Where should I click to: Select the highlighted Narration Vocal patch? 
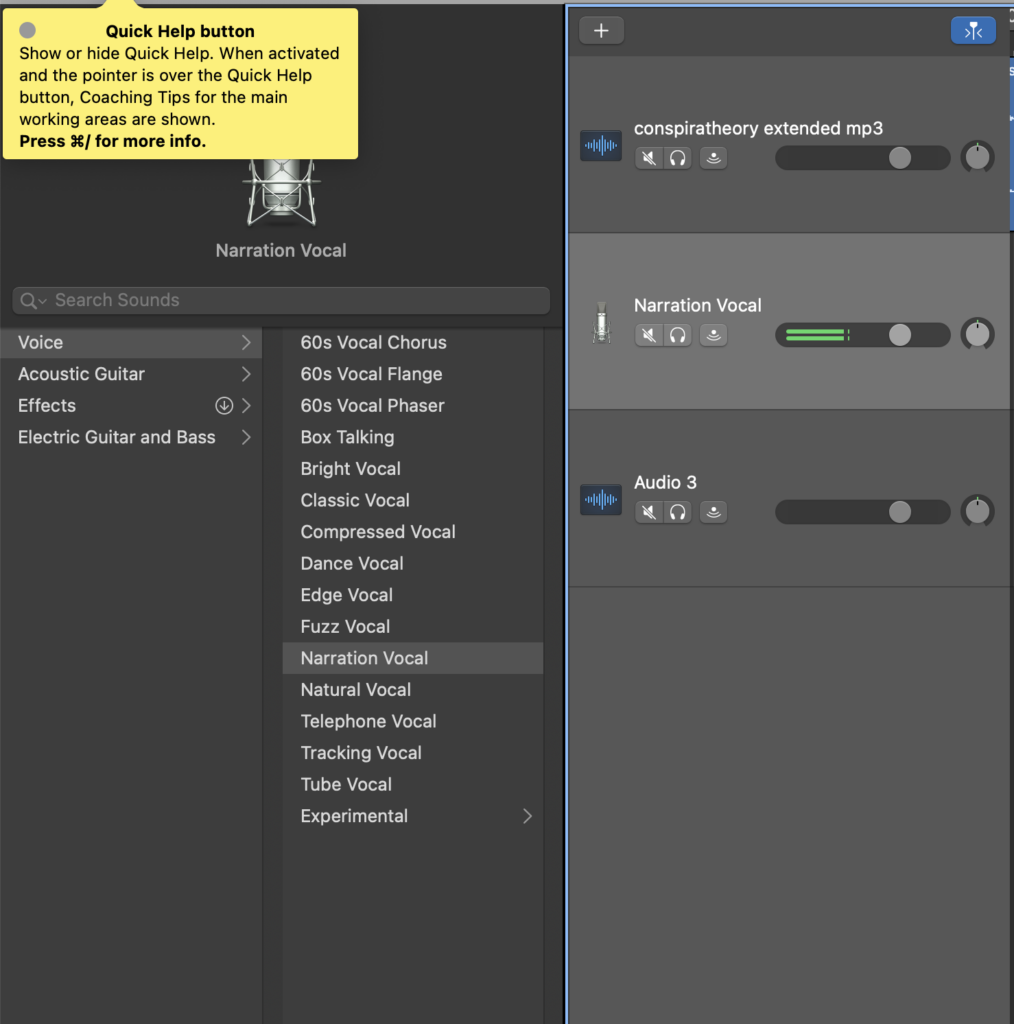click(413, 658)
